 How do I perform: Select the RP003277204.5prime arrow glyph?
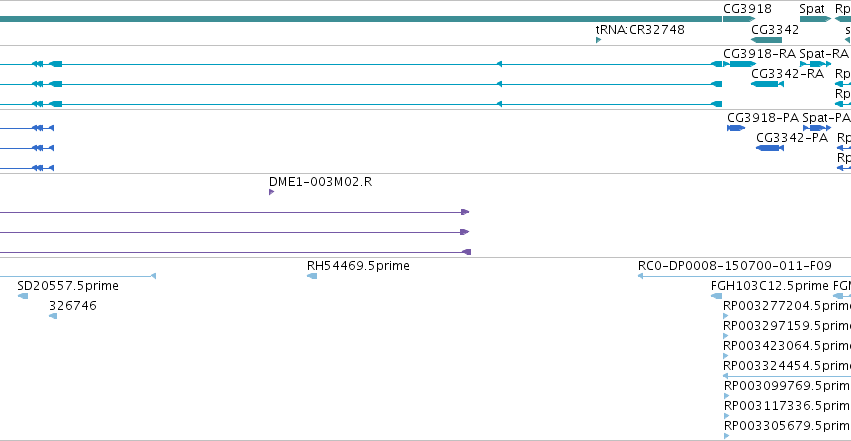pyautogui.click(x=726, y=316)
